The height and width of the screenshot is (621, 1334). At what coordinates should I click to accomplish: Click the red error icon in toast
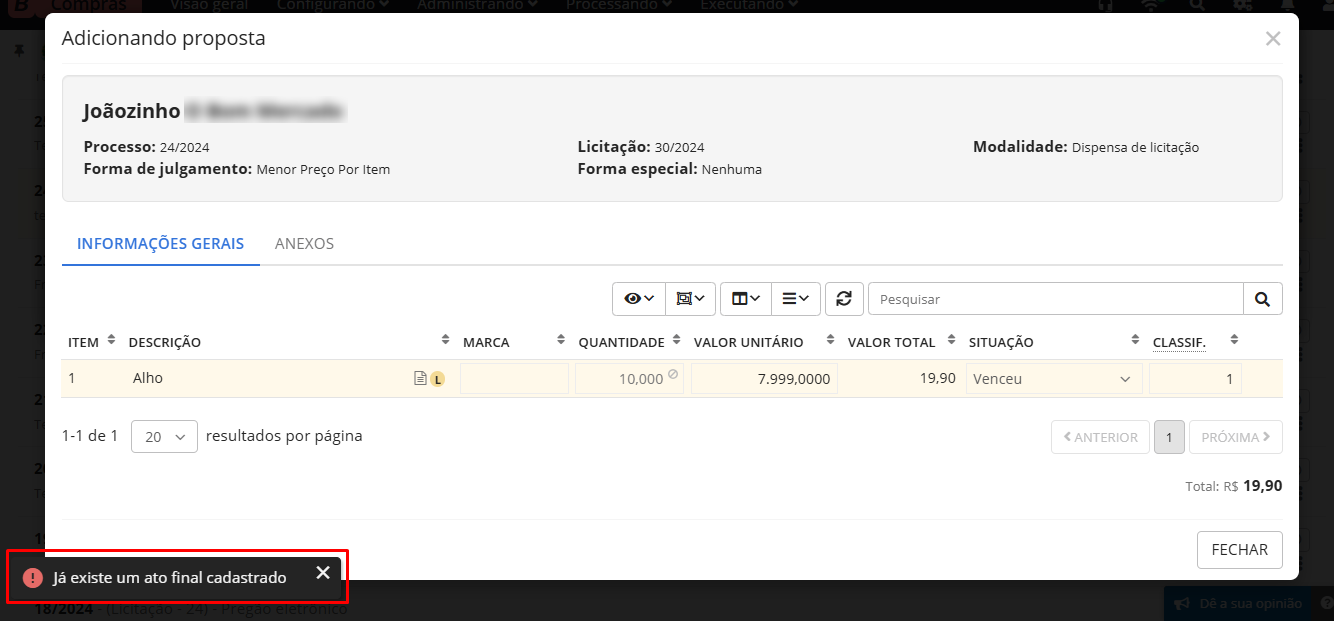33,578
